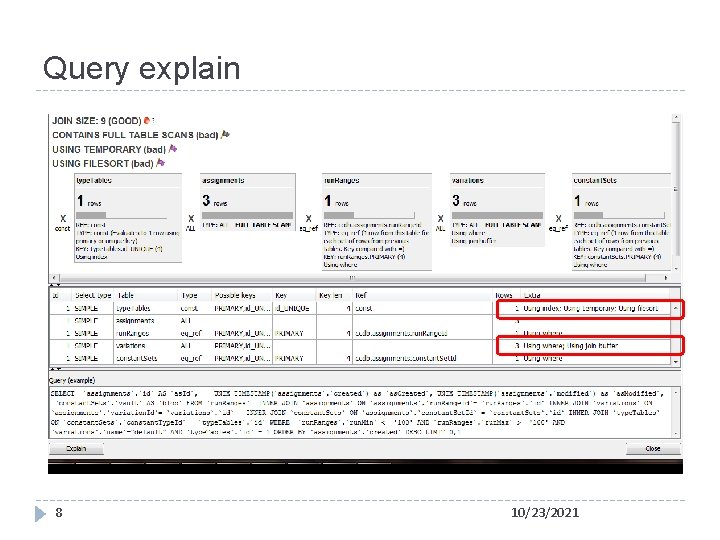Viewport: 720px width, 540px height.
Task: Click the assignments rows progress bar
Action: [x=248, y=215]
